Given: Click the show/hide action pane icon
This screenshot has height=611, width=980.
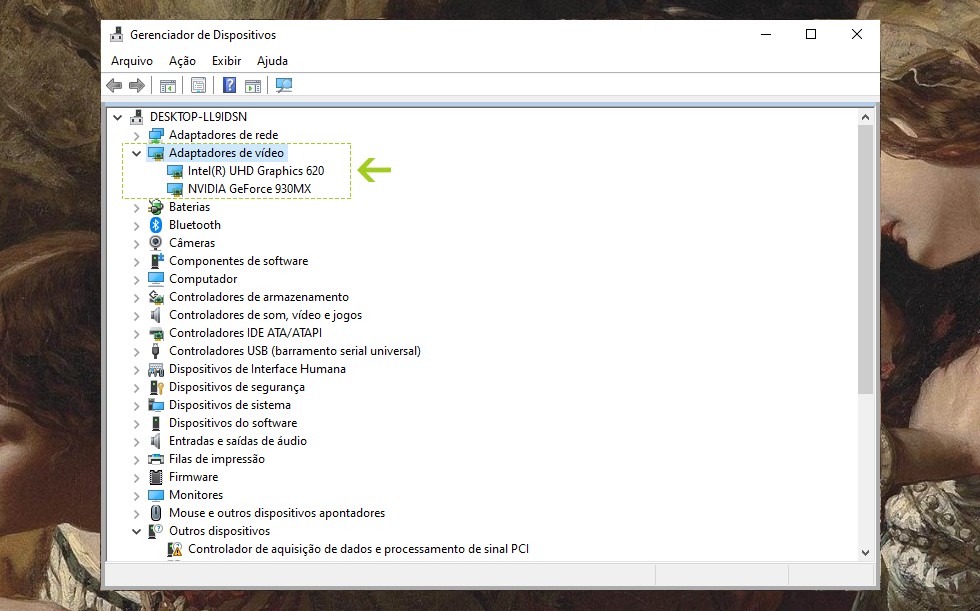Looking at the screenshot, I should [x=253, y=86].
